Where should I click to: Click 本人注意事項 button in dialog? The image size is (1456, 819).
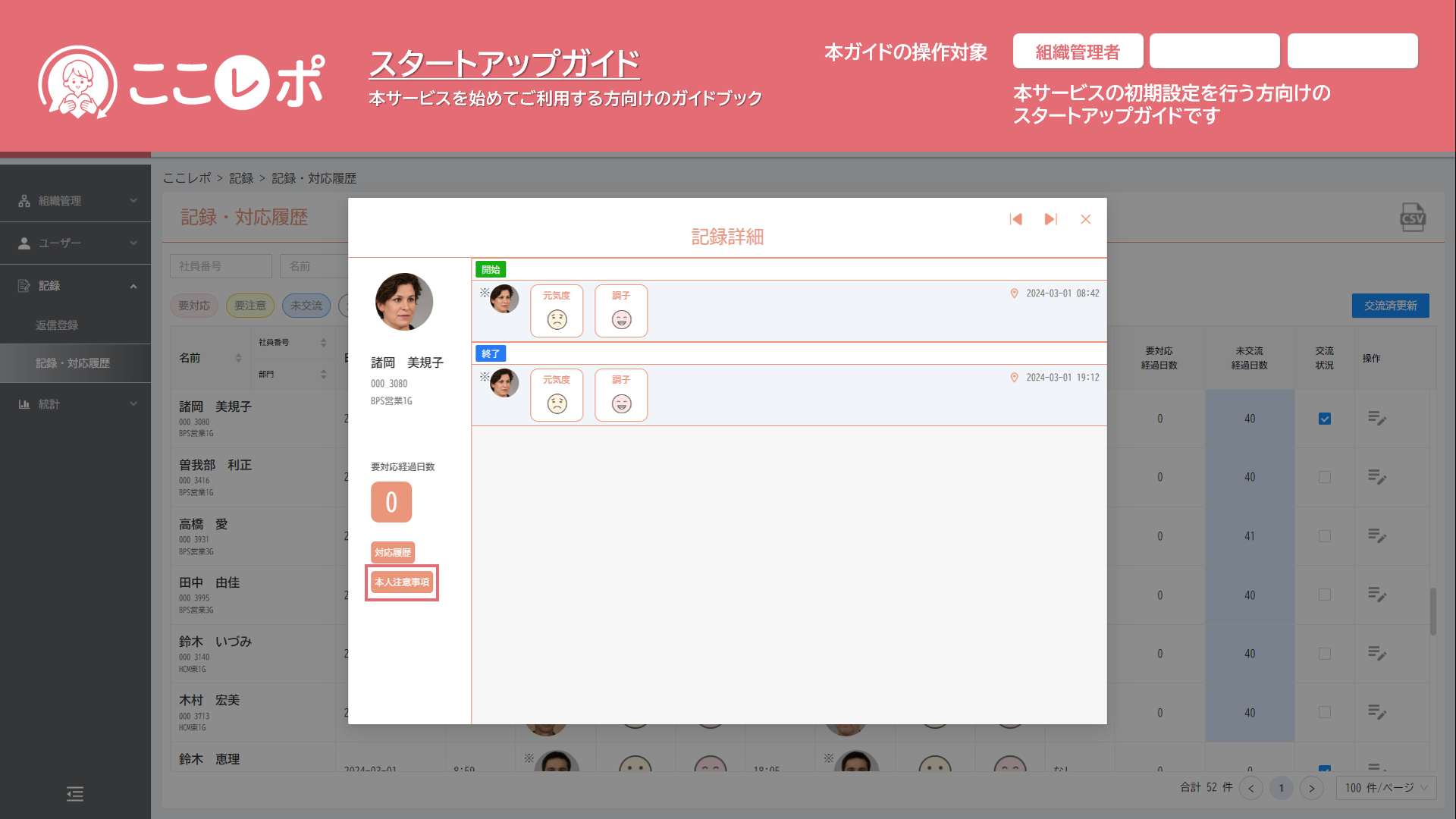pyautogui.click(x=402, y=582)
